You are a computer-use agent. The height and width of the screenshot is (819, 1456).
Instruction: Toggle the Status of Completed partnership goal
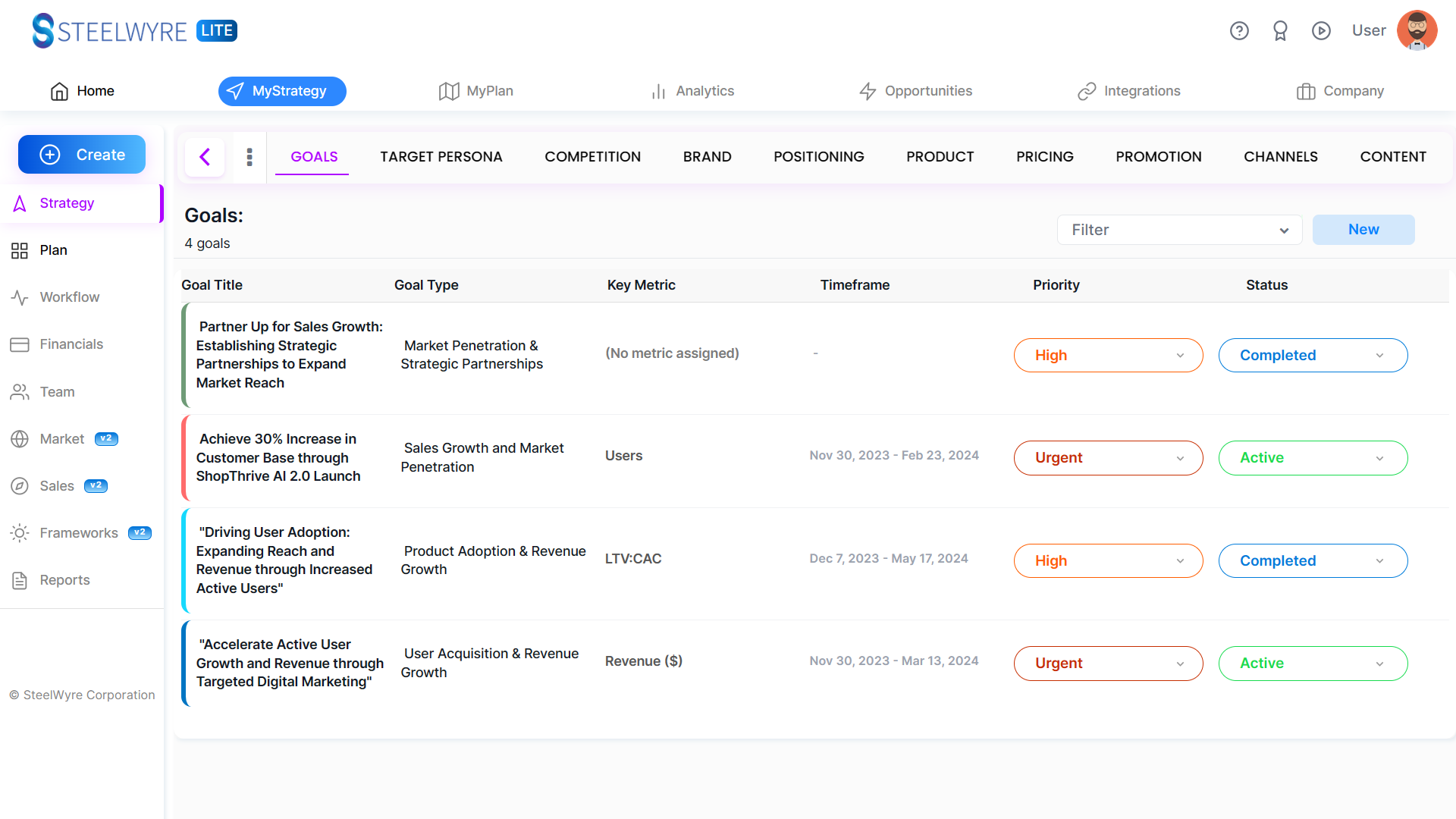point(1312,355)
